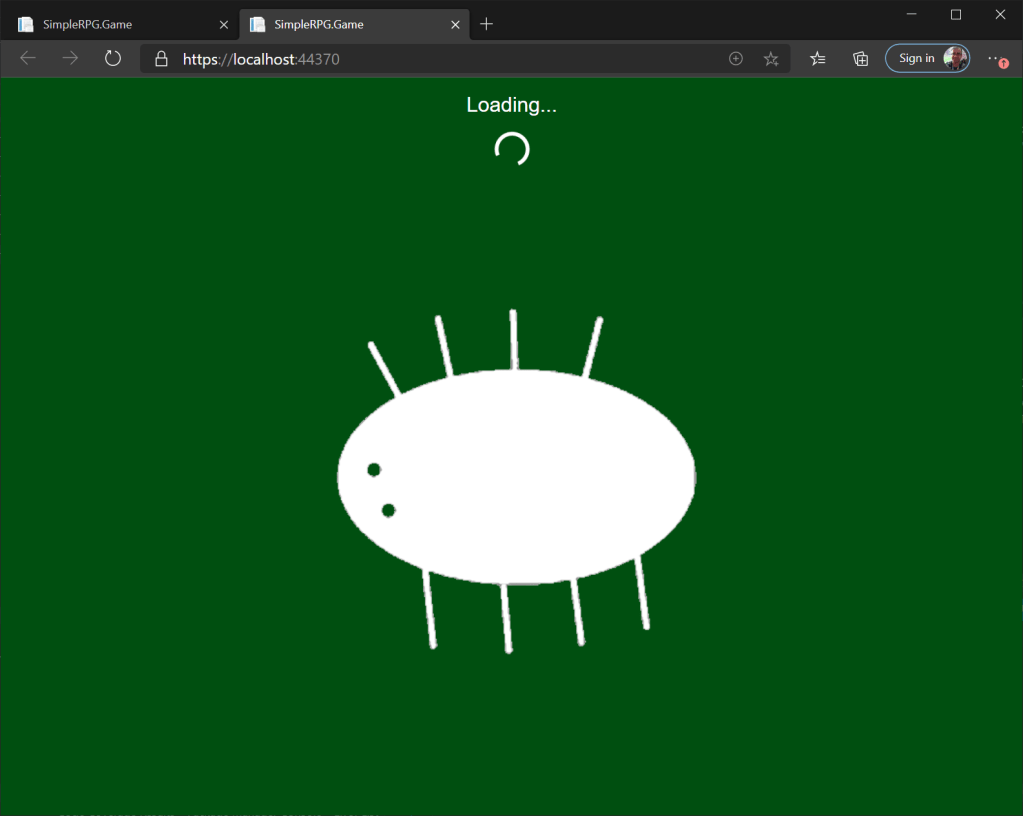The width and height of the screenshot is (1023, 816).
Task: Click the circular loading spinner
Action: click(512, 149)
